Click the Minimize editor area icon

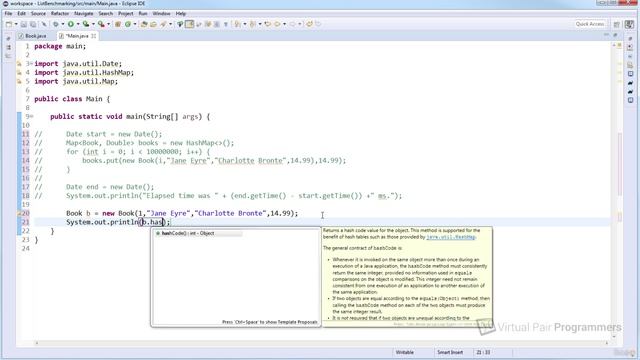tap(606, 36)
